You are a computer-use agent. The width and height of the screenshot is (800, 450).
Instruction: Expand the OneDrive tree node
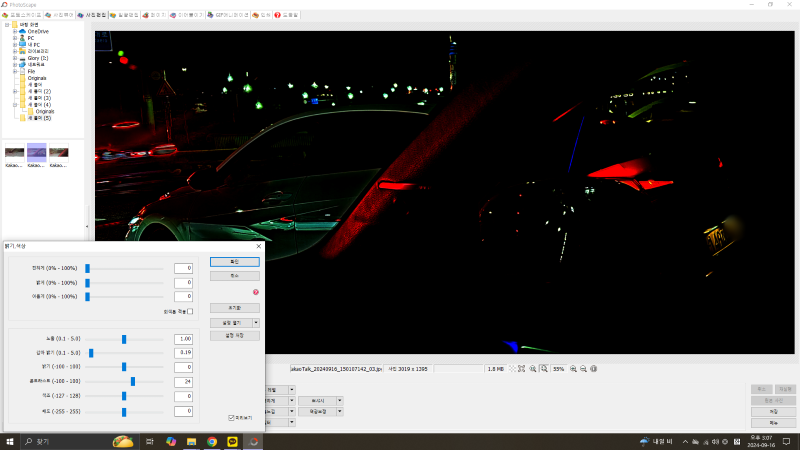click(15, 31)
